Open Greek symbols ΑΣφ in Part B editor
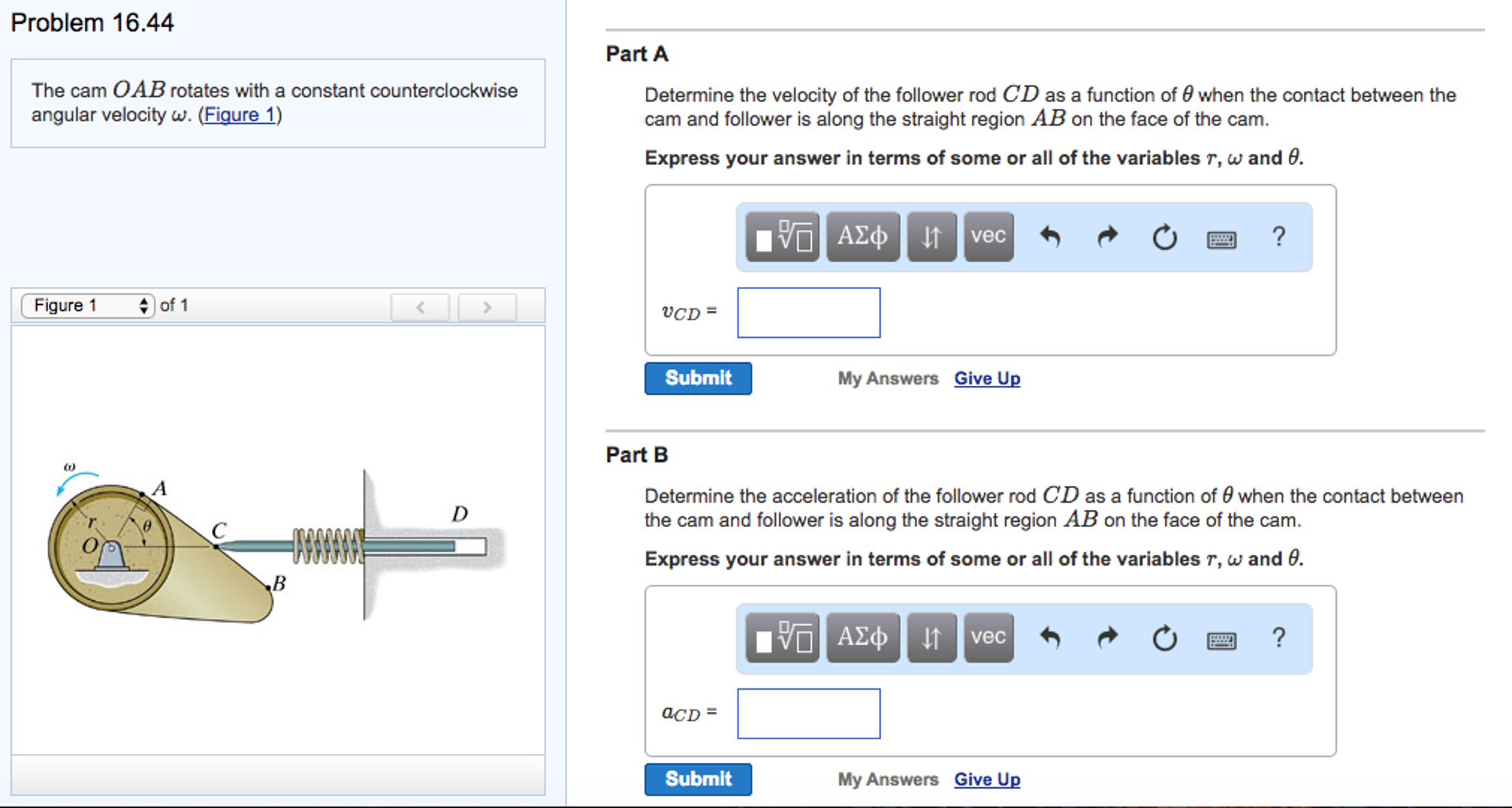Viewport: 1512px width, 808px height. point(862,637)
